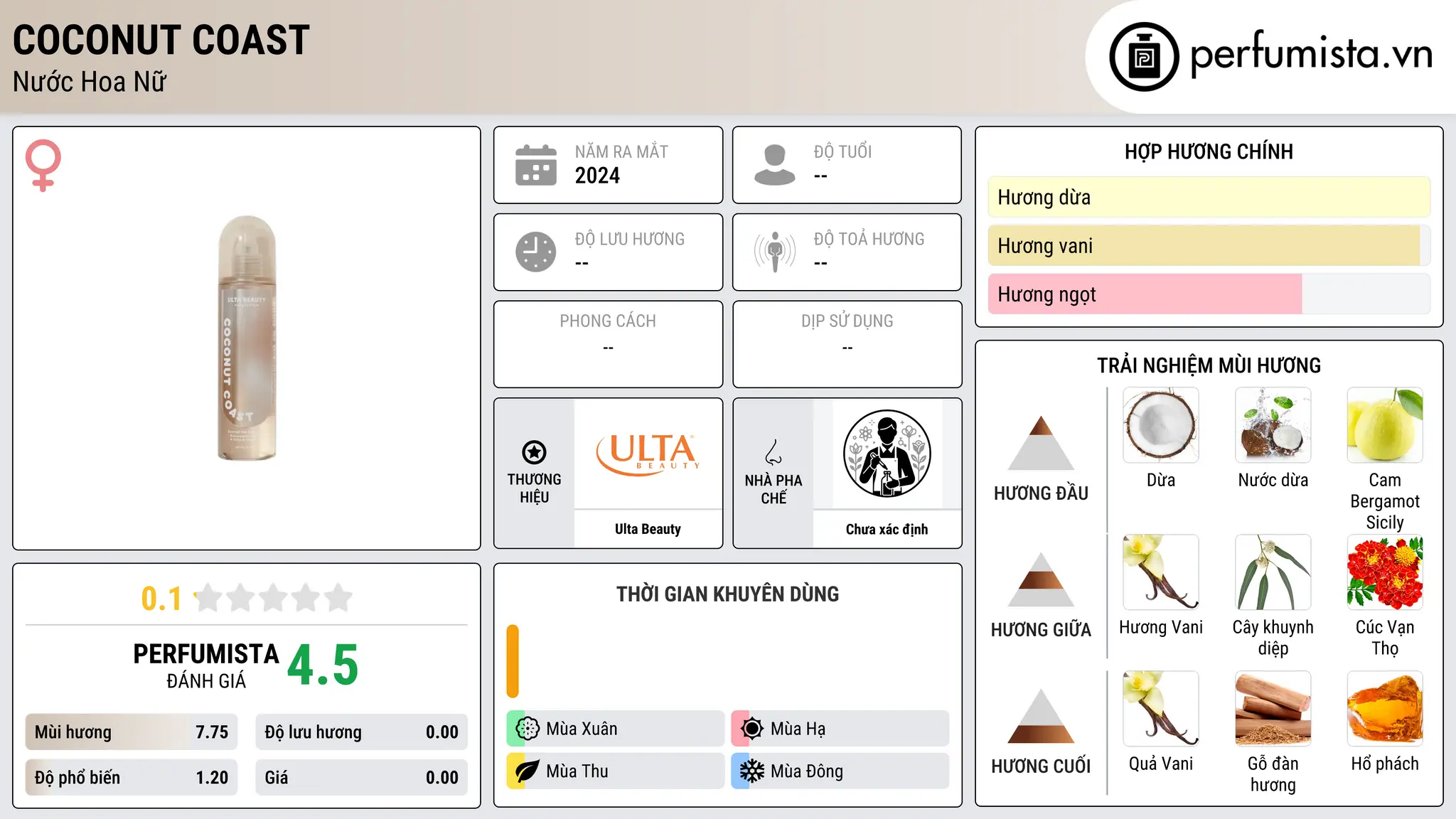
Task: Click the Hương dừa accord bar
Action: coord(1209,197)
